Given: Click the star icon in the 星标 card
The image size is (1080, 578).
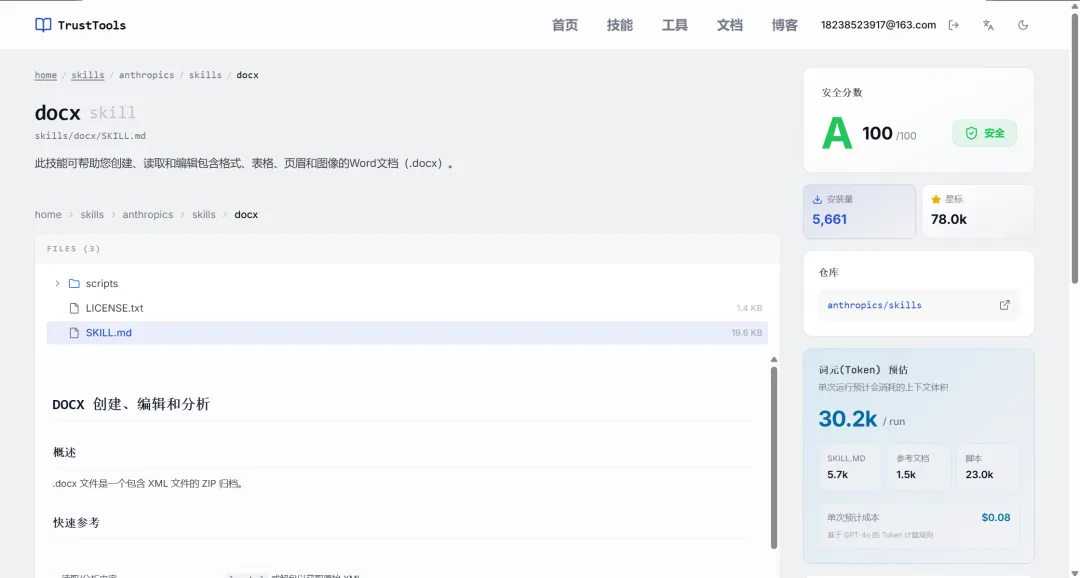Looking at the screenshot, I should [935, 199].
